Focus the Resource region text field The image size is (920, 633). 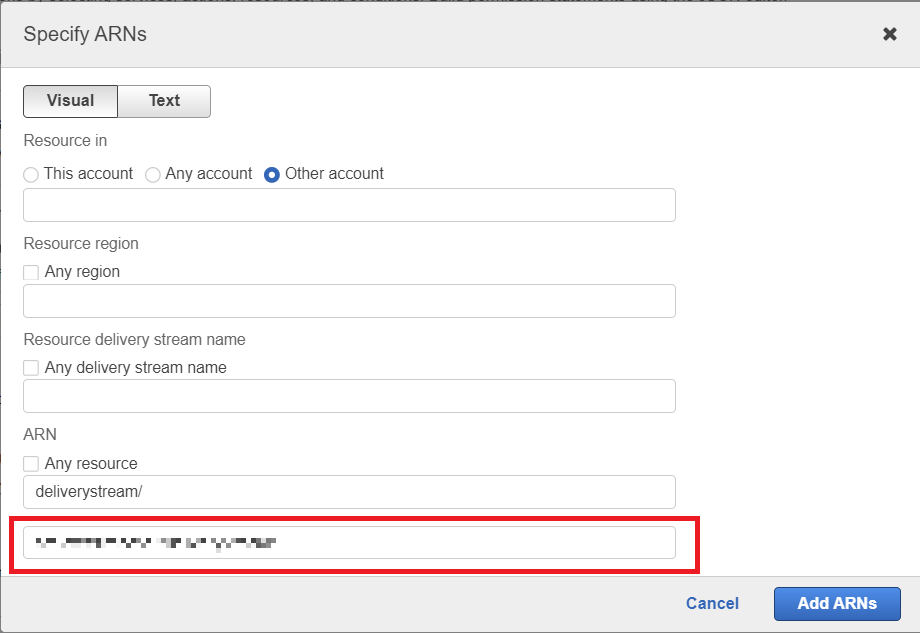[x=349, y=301]
